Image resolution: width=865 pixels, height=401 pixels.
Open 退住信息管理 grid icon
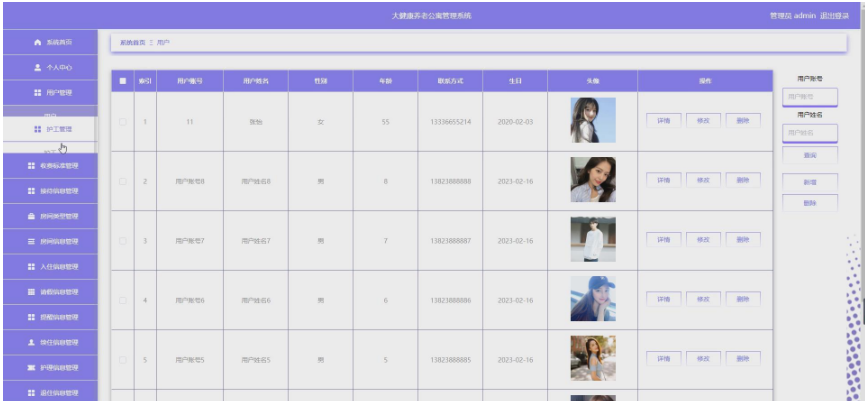[x=31, y=393]
